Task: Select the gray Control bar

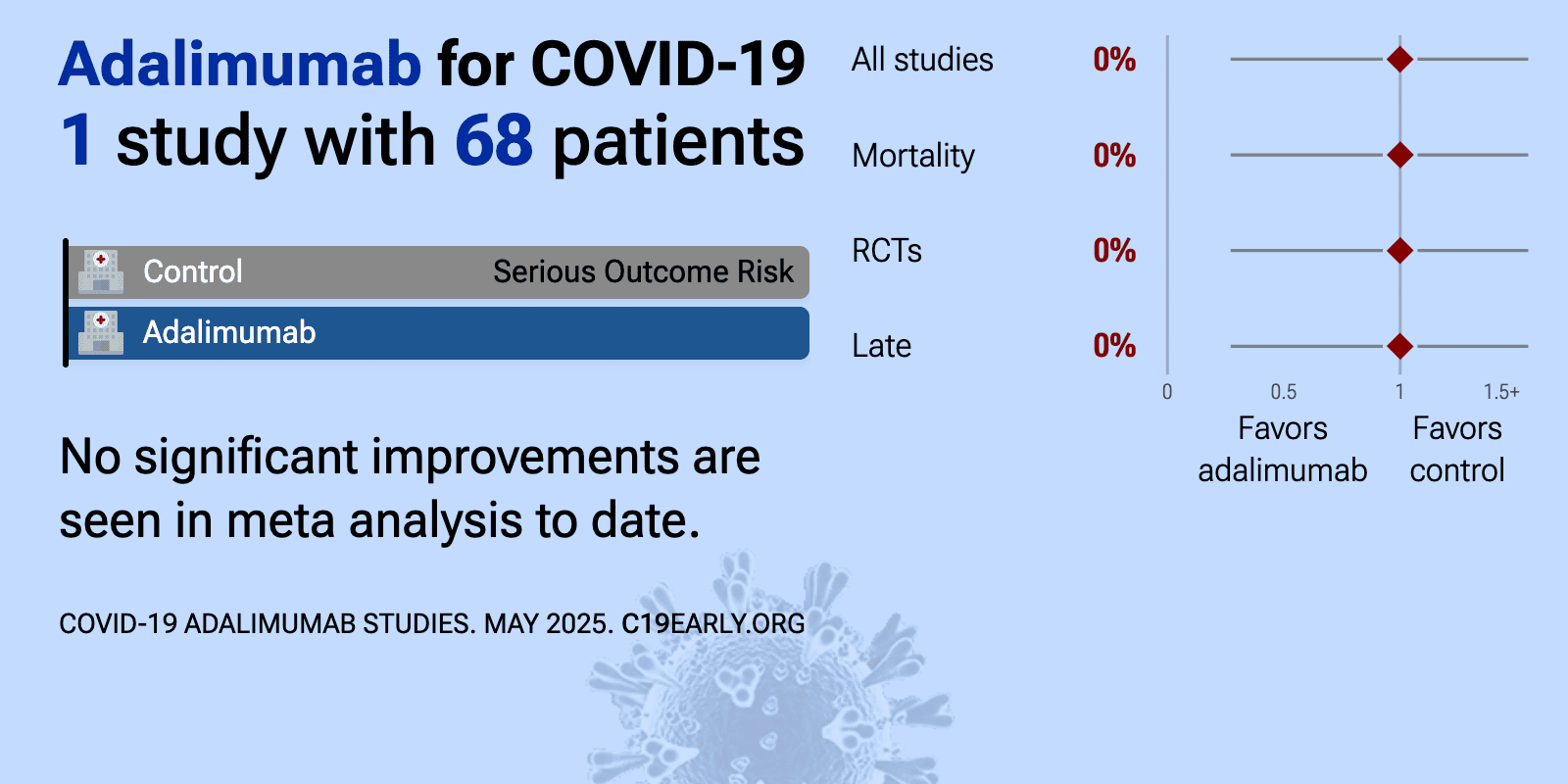Action: pos(439,272)
